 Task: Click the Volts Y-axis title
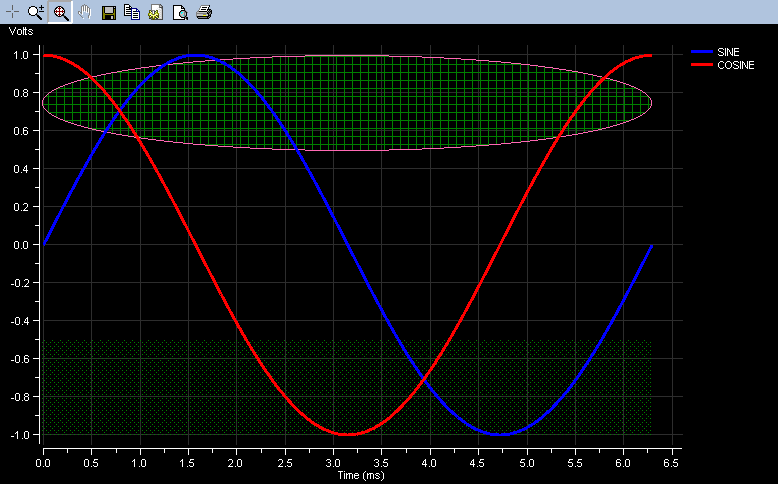click(x=21, y=31)
